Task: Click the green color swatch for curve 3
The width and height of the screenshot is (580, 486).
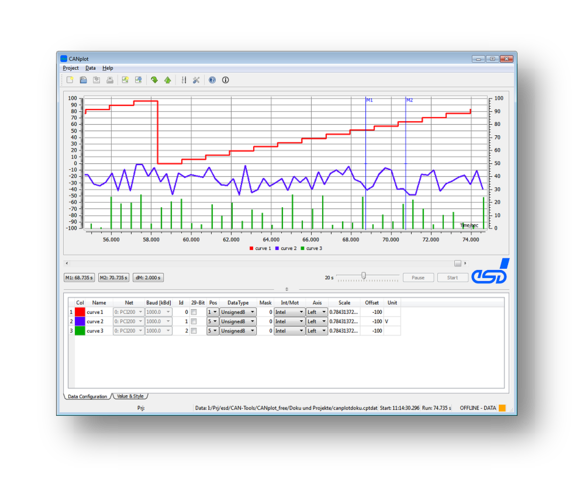Action: pos(80,331)
